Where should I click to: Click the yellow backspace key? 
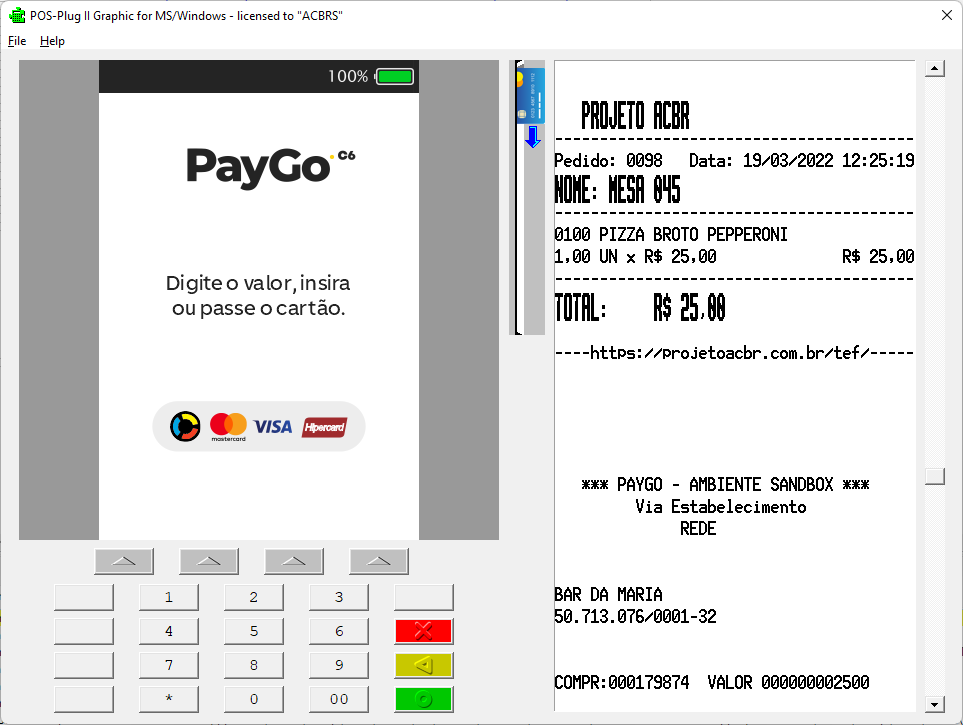point(424,665)
